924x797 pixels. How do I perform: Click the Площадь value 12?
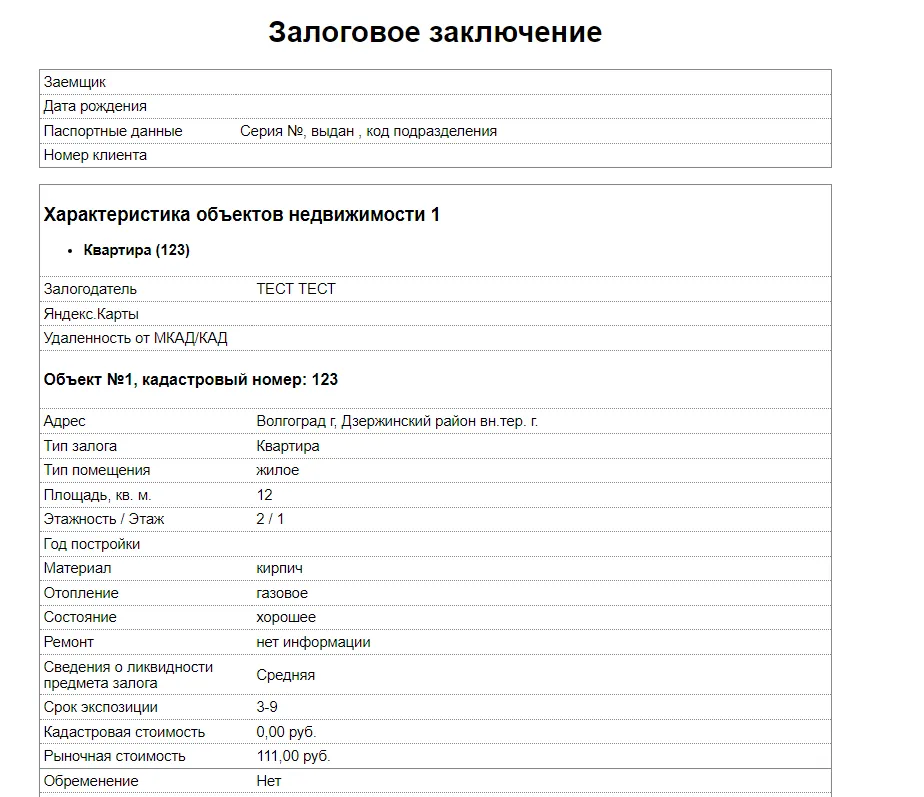point(265,494)
